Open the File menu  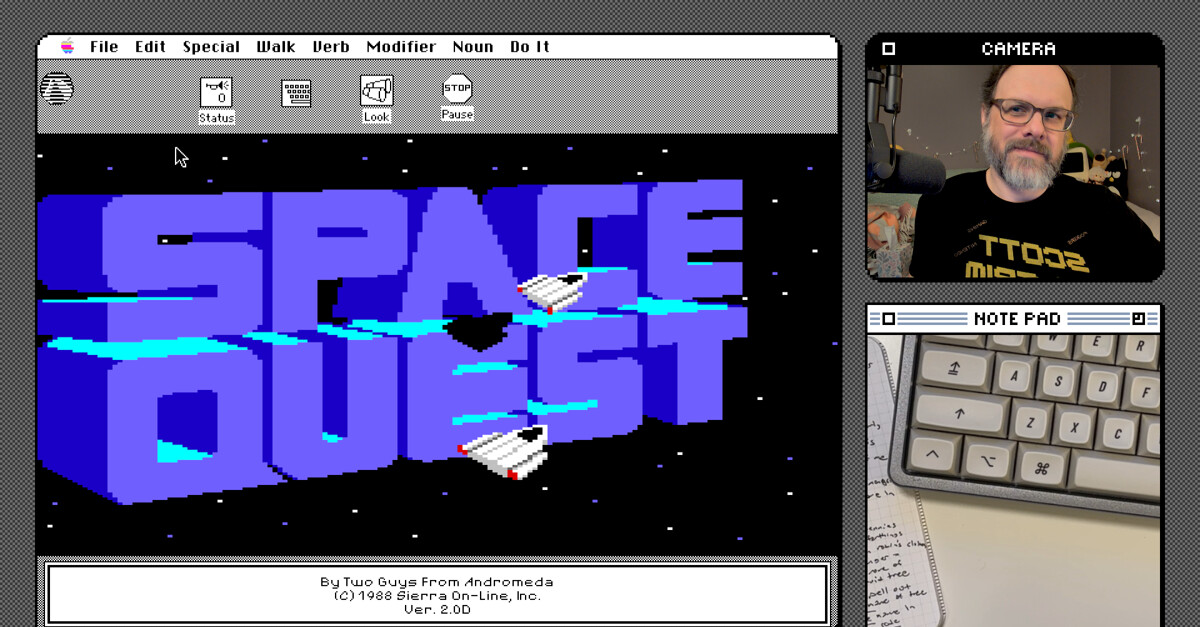104,47
